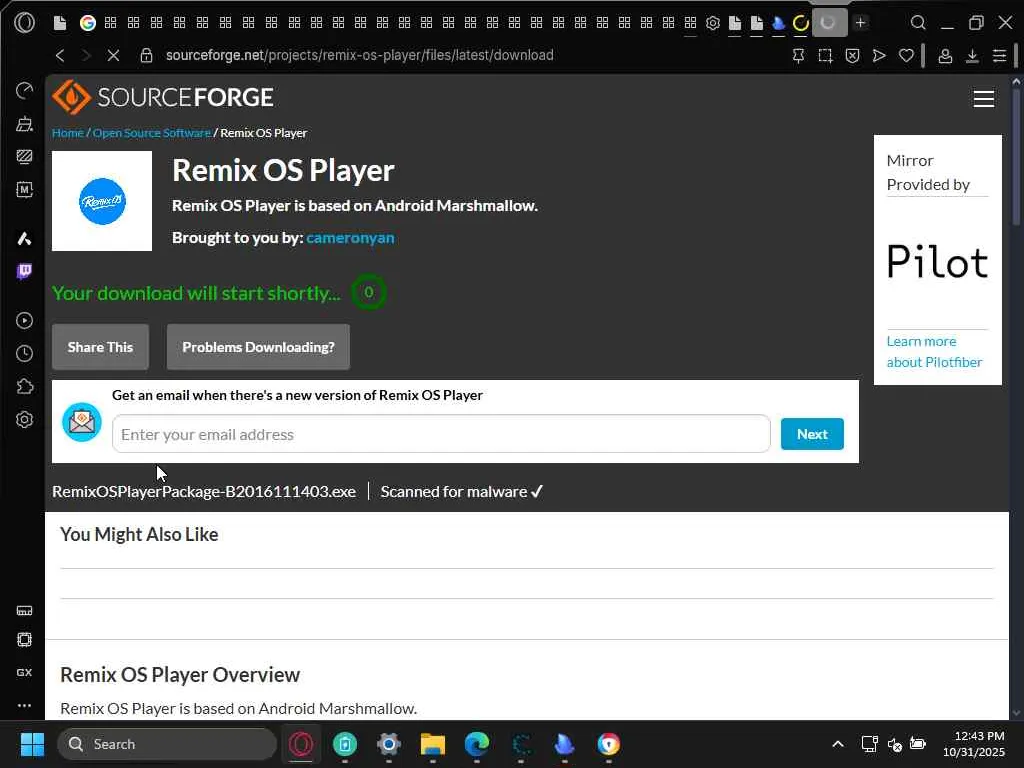Switch to the yellow circle tab
This screenshot has height=768, width=1024.
tap(801, 23)
